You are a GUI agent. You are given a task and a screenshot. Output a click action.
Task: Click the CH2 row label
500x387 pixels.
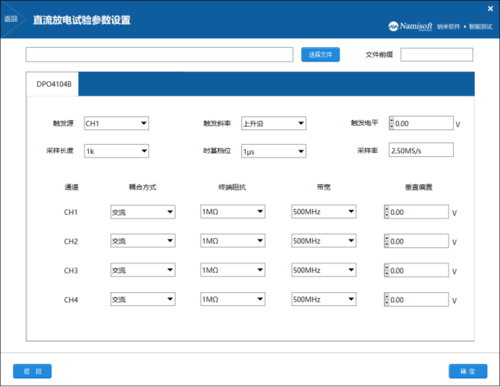click(71, 241)
